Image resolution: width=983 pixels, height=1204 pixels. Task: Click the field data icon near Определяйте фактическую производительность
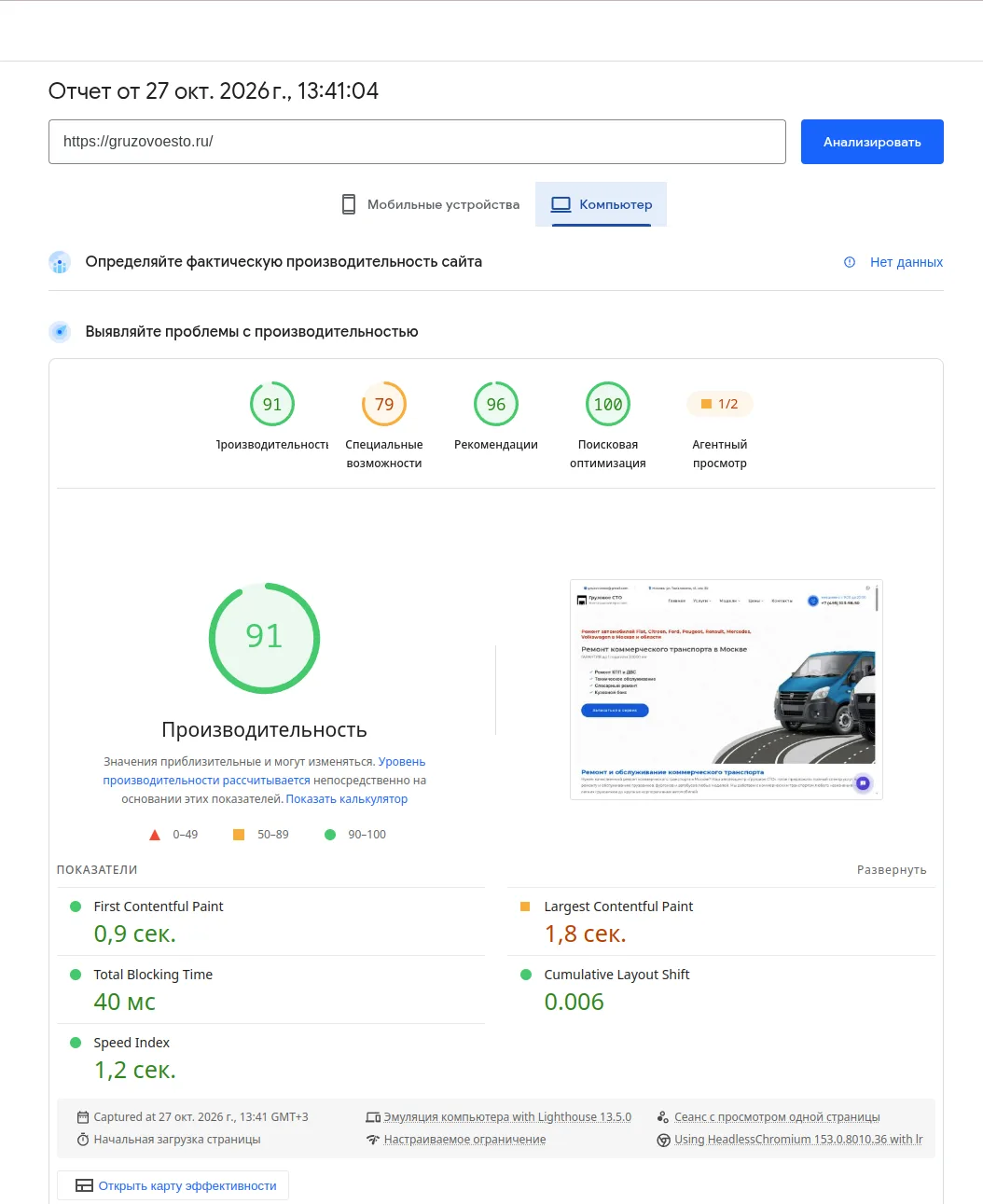click(60, 262)
